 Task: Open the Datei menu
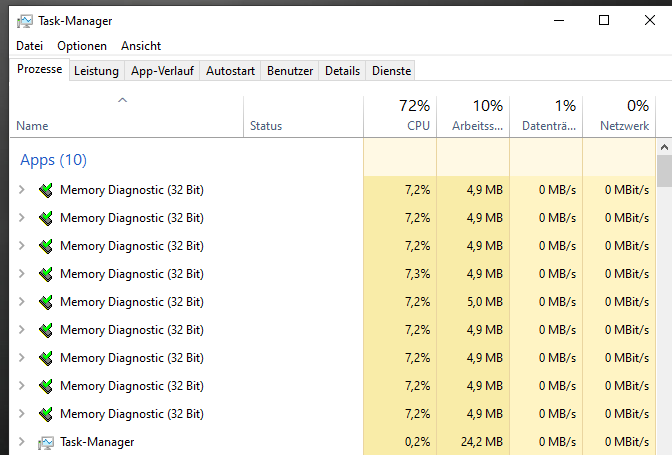click(x=30, y=46)
